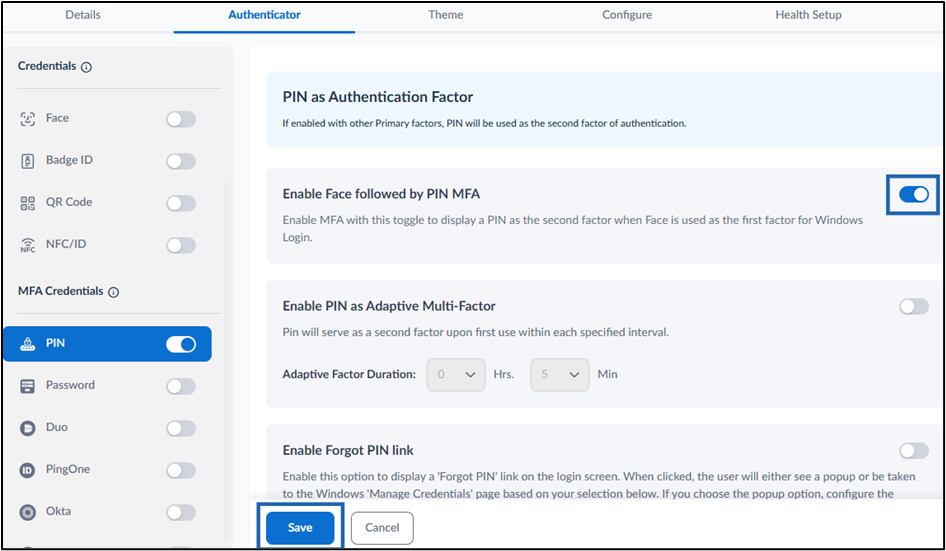Open the Health Setup tab
Image resolution: width=946 pixels, height=551 pixels.
808,15
